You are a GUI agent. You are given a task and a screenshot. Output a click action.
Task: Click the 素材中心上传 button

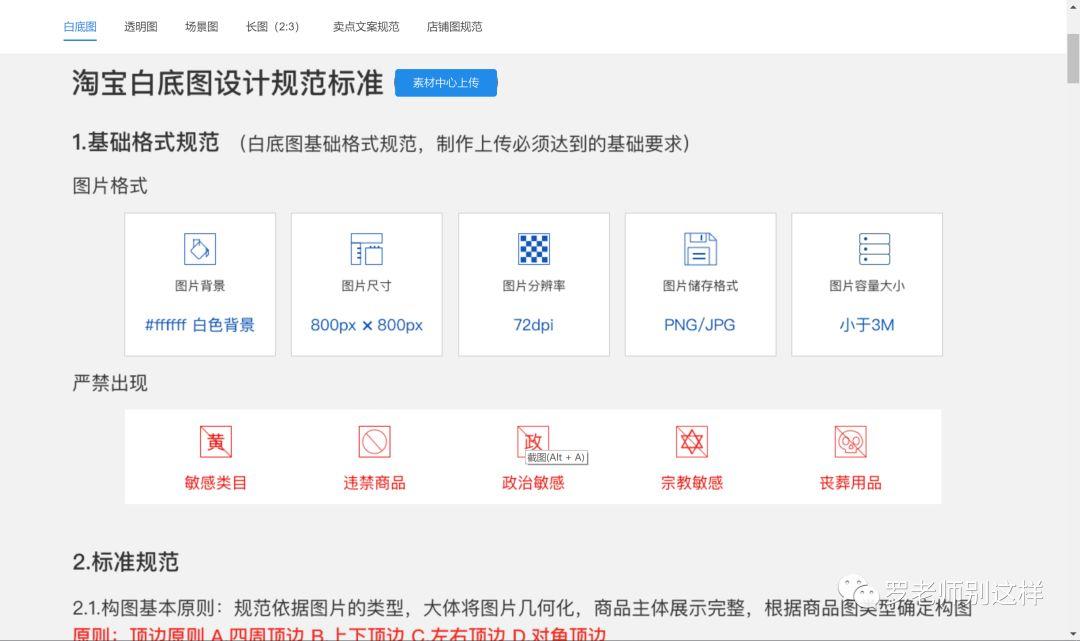point(446,83)
